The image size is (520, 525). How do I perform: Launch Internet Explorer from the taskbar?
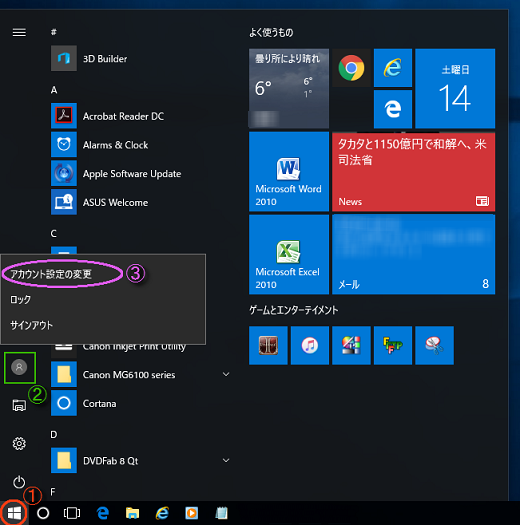pos(162,513)
